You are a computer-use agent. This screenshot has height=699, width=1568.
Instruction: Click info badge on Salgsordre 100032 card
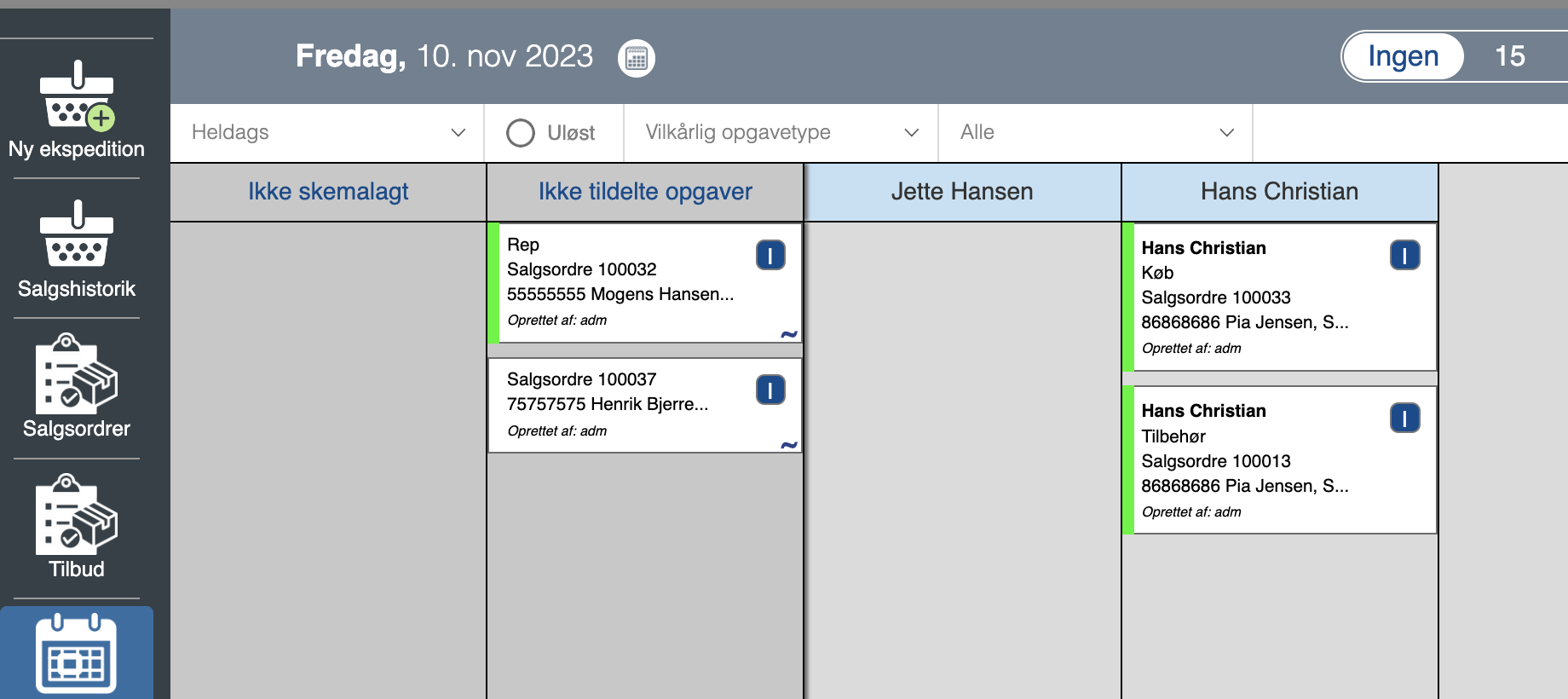(770, 255)
